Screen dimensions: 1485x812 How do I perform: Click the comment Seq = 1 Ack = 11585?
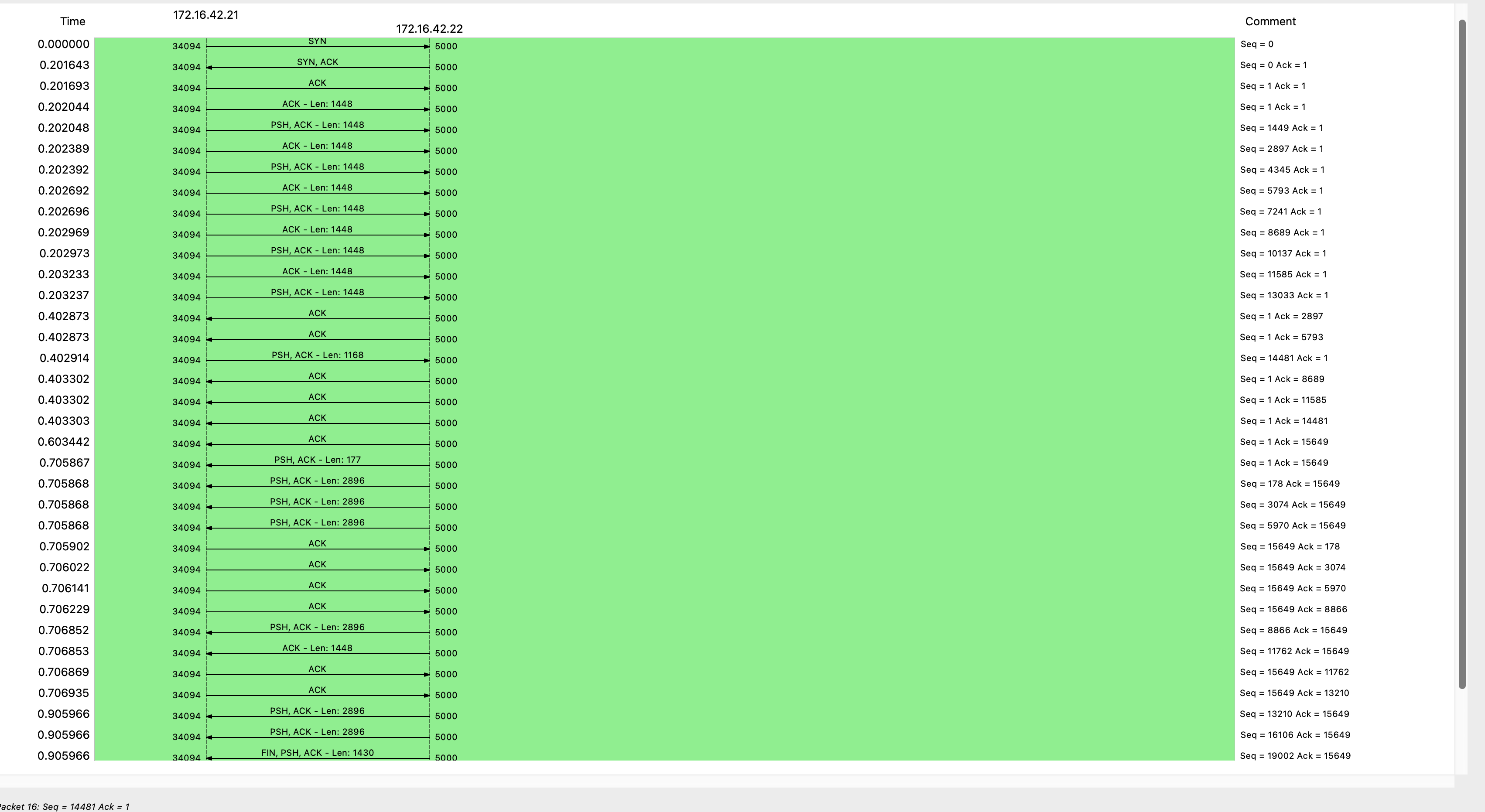point(1283,400)
